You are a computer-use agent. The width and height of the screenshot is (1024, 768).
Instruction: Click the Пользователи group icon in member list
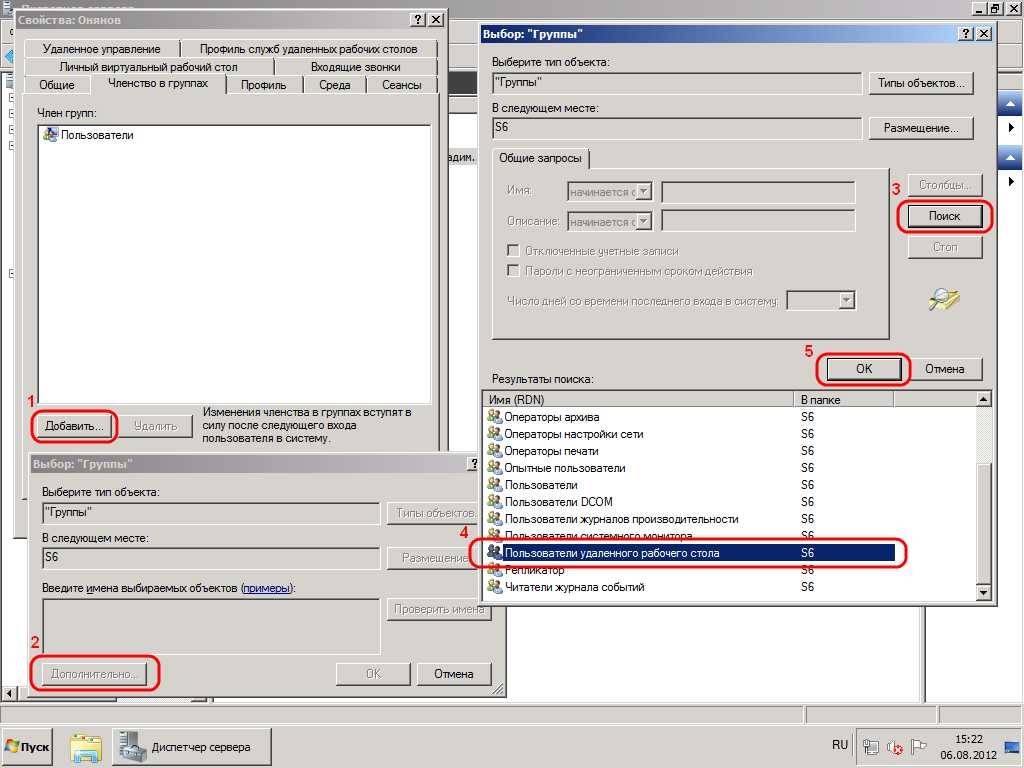51,135
